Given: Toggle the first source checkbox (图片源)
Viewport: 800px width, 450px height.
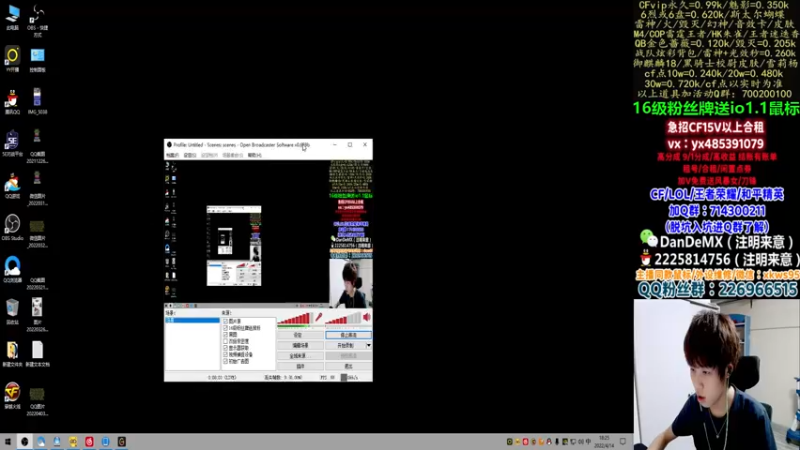Looking at the screenshot, I should pyautogui.click(x=225, y=321).
